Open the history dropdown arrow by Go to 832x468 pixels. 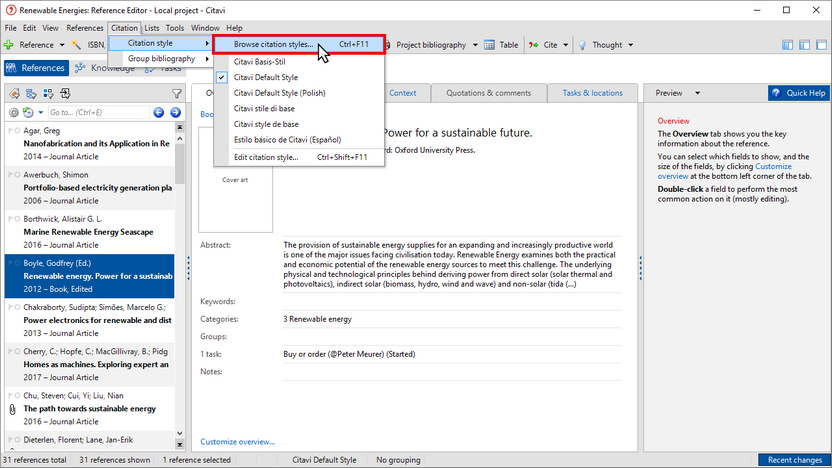pos(40,112)
